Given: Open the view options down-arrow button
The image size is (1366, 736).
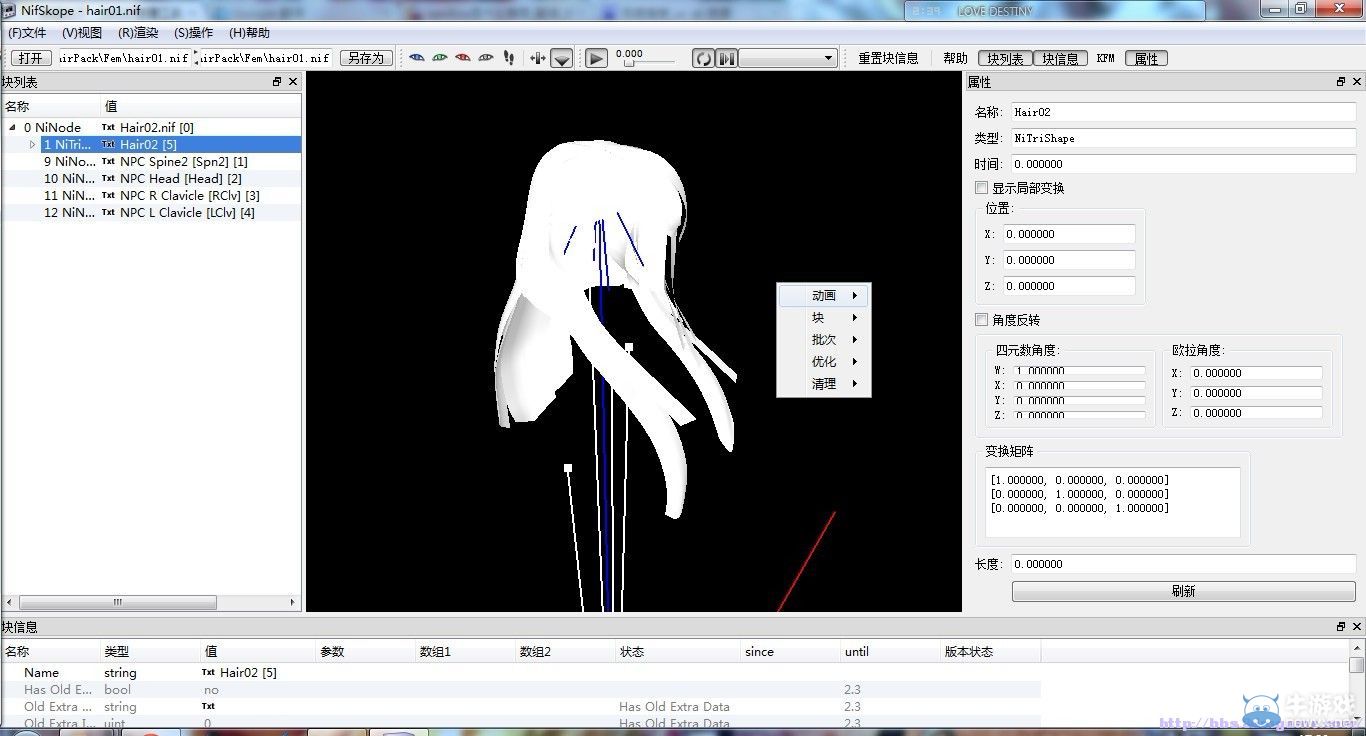Looking at the screenshot, I should pos(562,59).
